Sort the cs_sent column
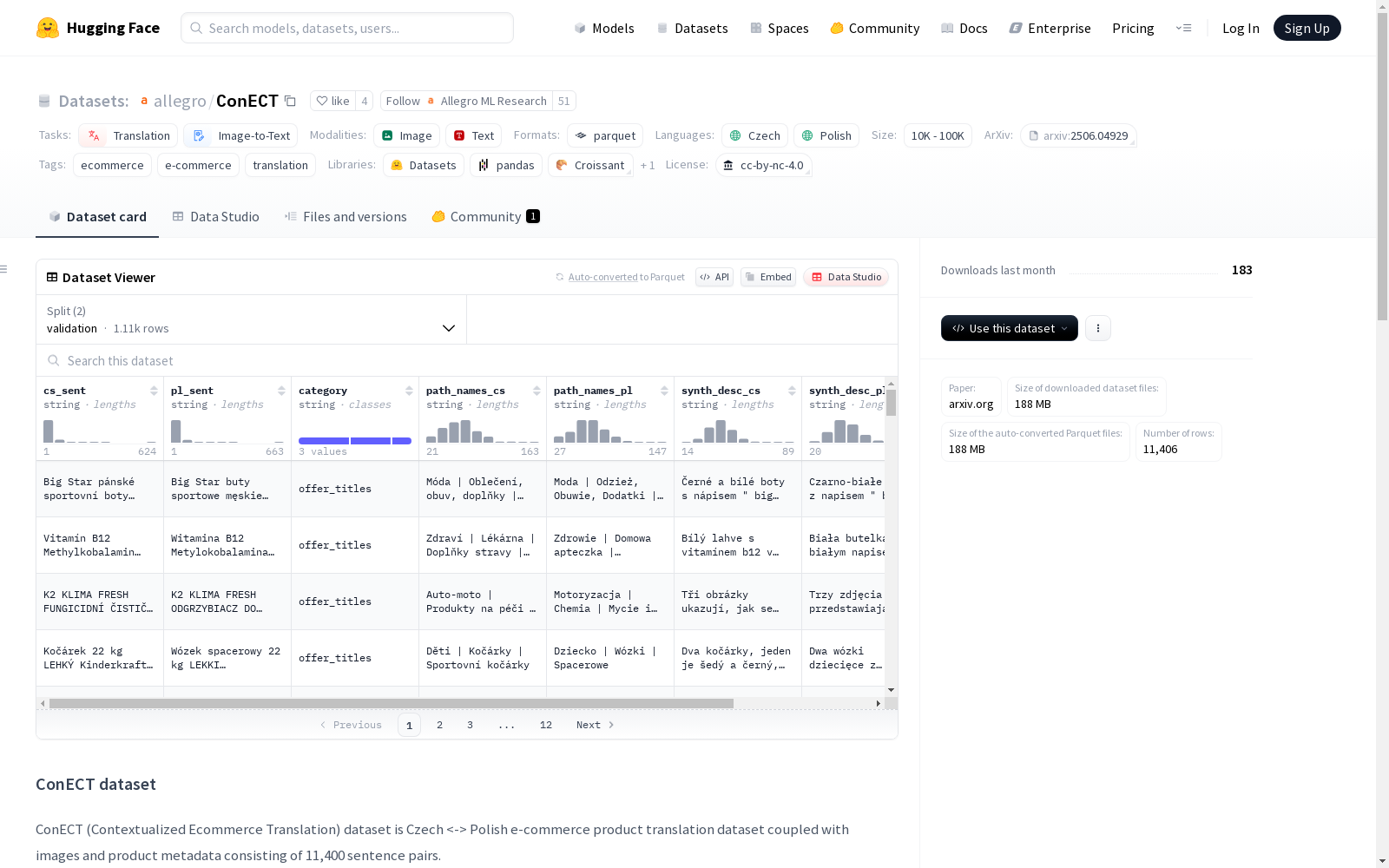 click(154, 391)
